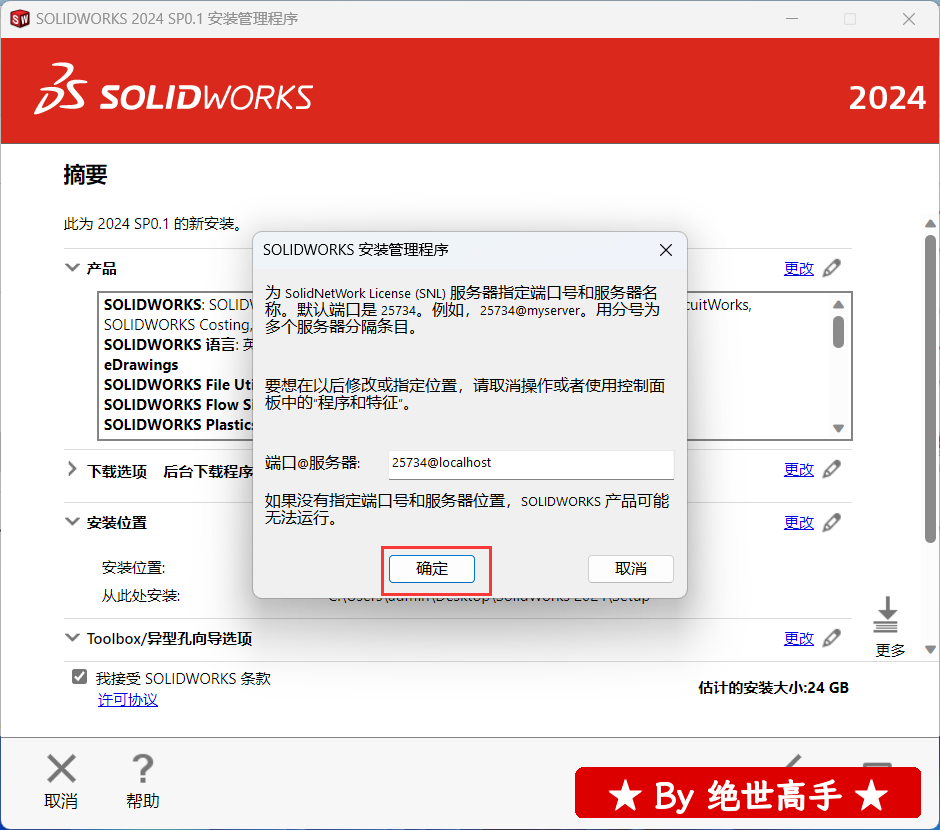Click the product list scrollbar thumb

(x=839, y=331)
